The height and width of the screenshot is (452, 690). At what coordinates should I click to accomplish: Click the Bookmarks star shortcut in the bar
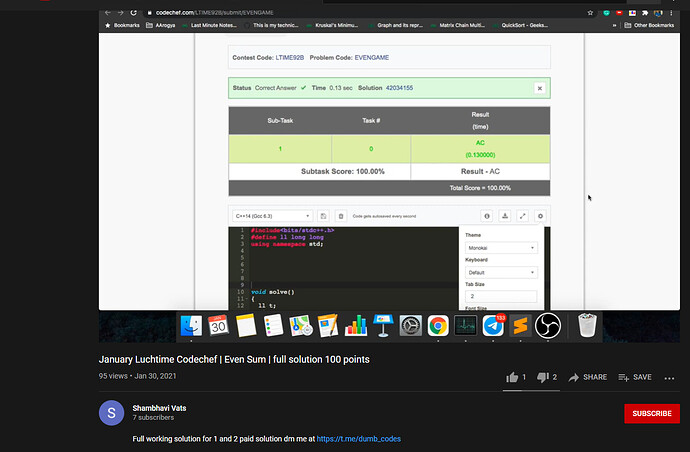click(122, 26)
